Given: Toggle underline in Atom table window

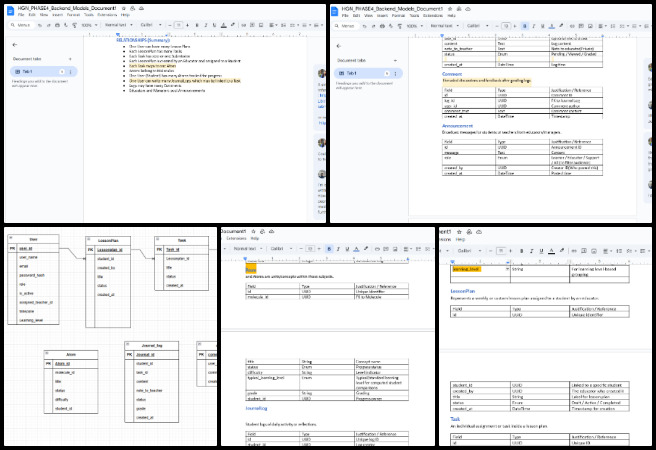Looking at the screenshot, I should (x=347, y=249).
